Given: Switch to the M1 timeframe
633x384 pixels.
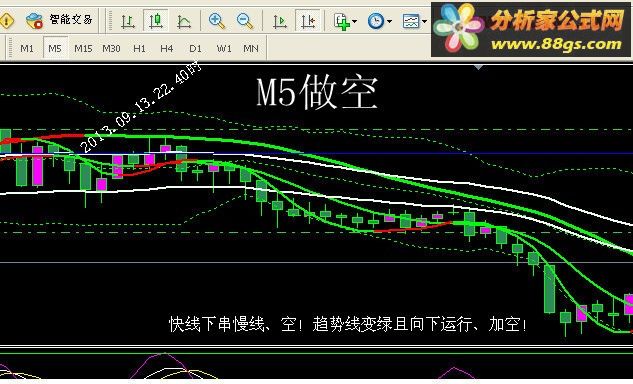Looking at the screenshot, I should pyautogui.click(x=27, y=48).
